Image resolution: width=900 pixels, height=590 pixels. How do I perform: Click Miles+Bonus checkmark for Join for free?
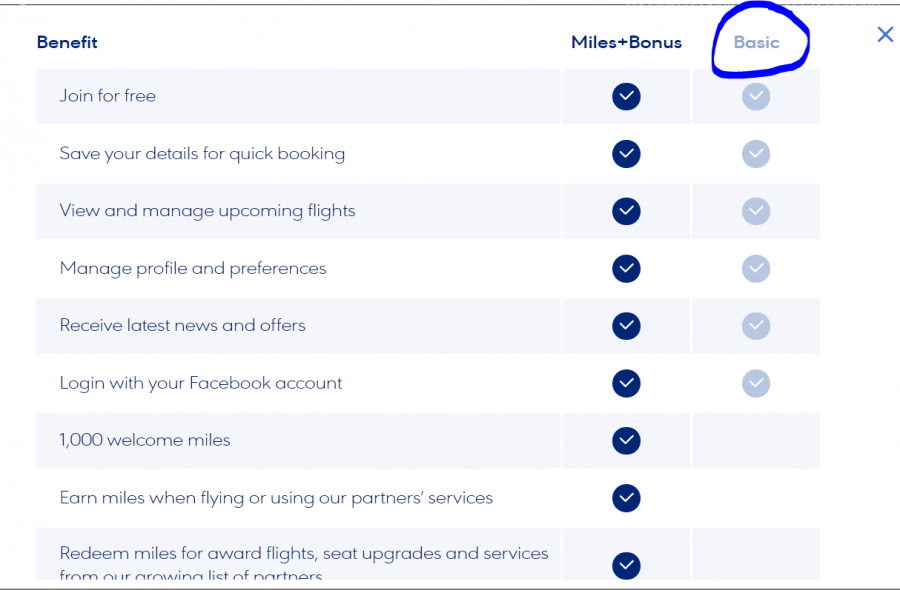coord(626,96)
